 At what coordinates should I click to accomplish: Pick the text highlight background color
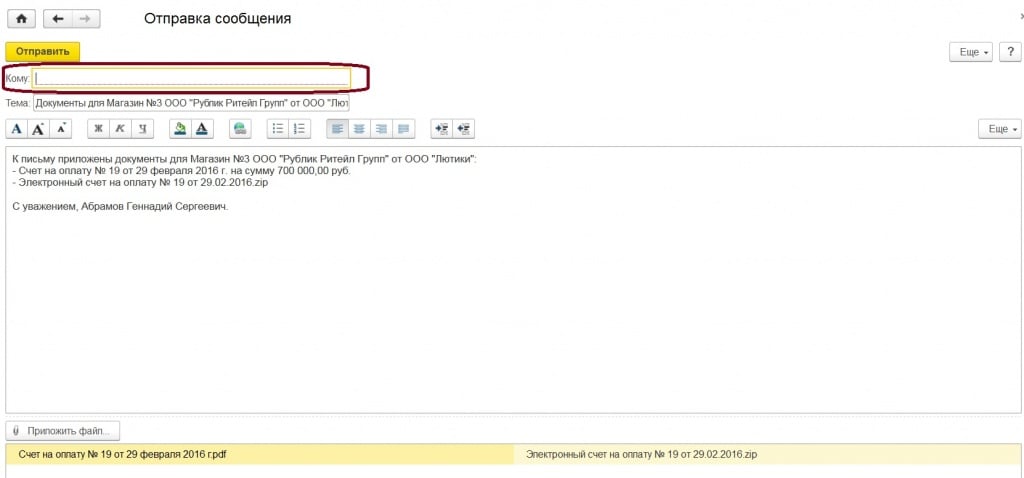(x=180, y=129)
